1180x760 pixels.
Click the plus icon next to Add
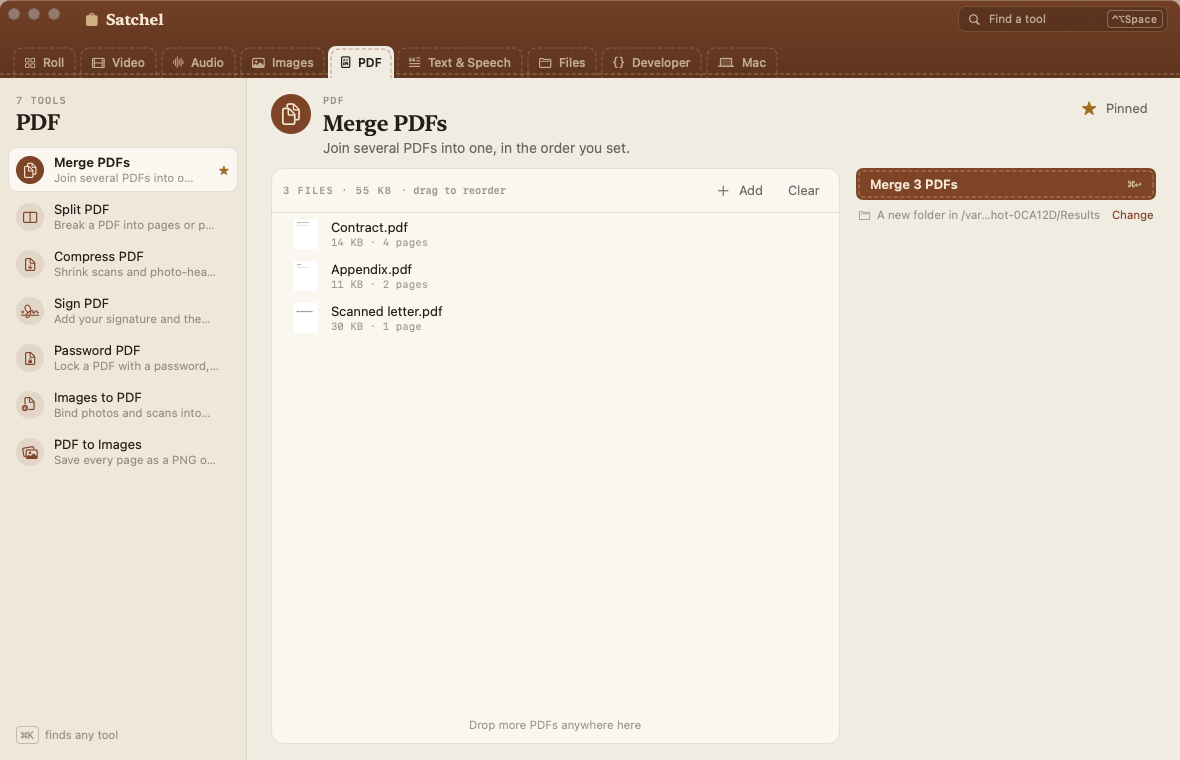coord(722,191)
